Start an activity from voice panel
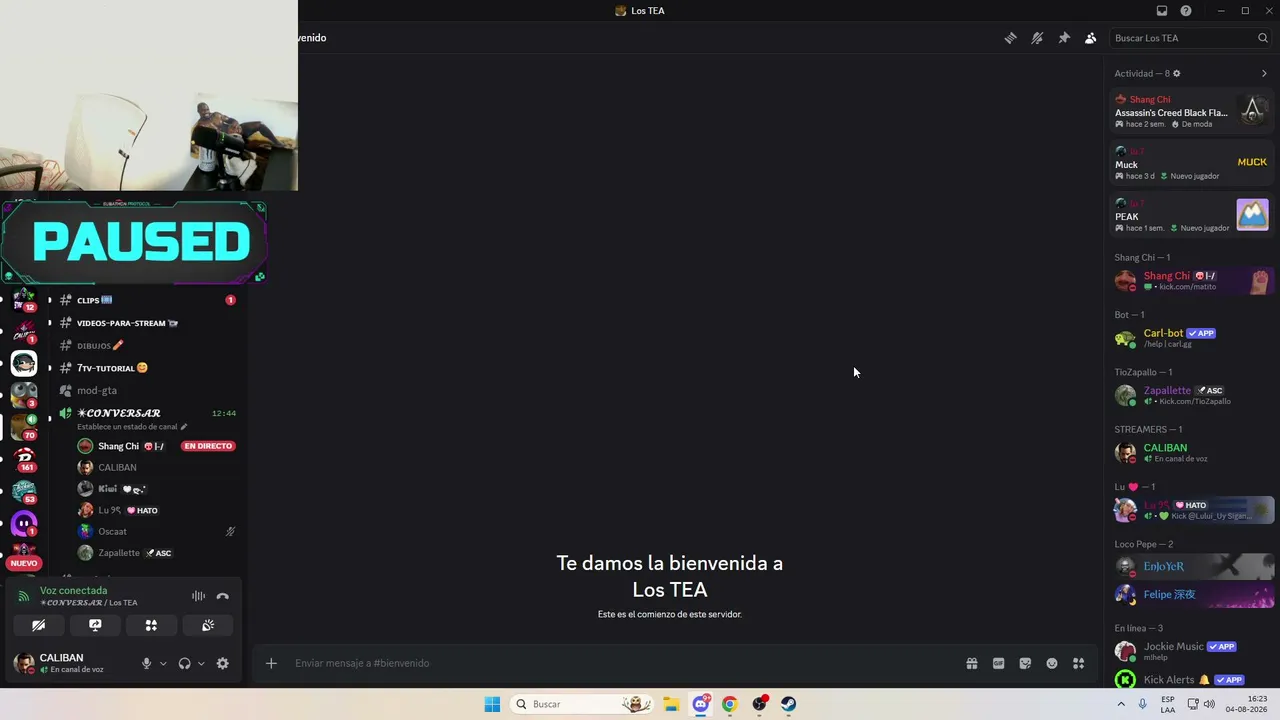The width and height of the screenshot is (1280, 720). [151, 625]
